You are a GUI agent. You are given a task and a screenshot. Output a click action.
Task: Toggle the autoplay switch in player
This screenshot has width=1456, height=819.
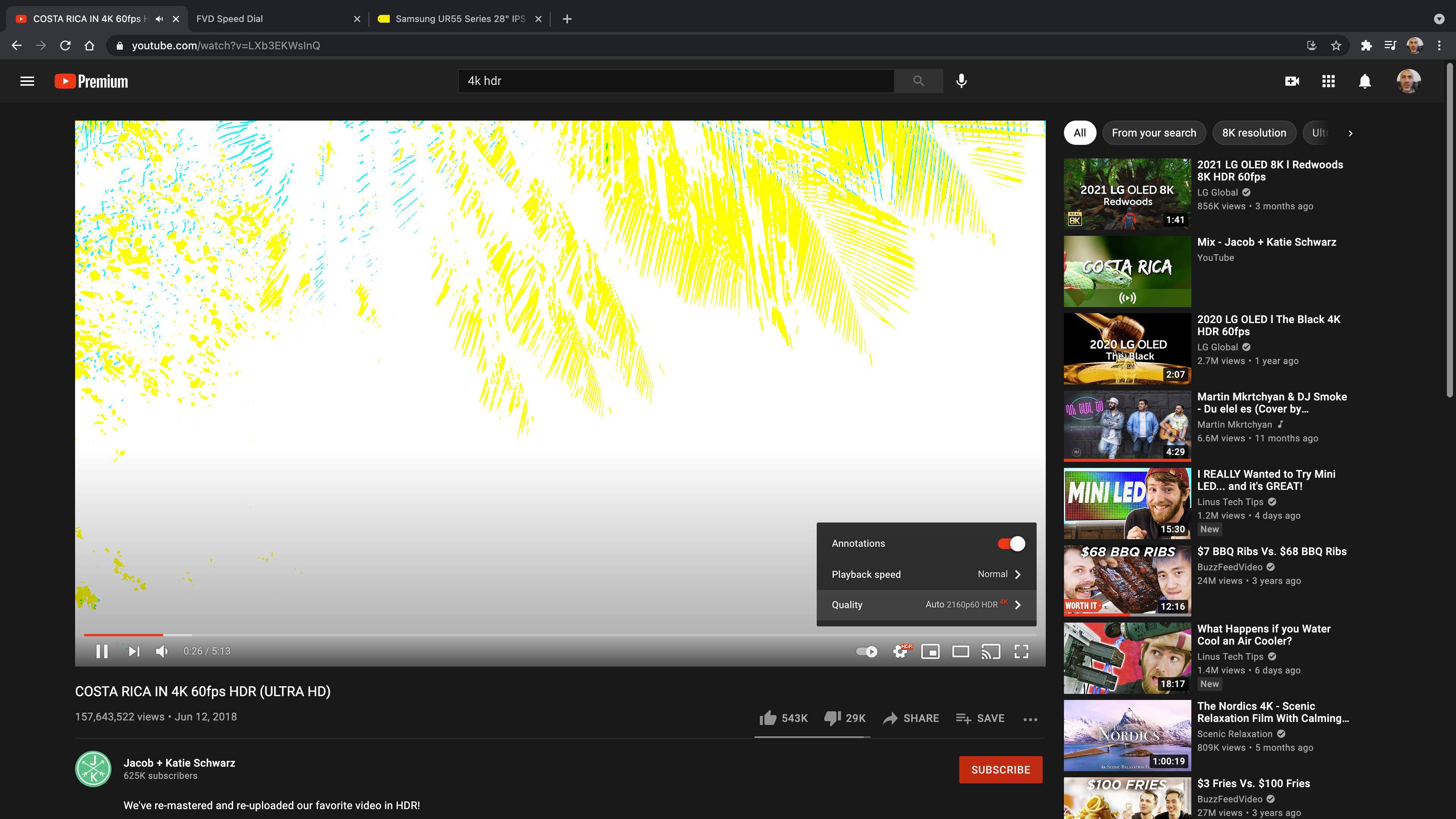[x=866, y=651]
